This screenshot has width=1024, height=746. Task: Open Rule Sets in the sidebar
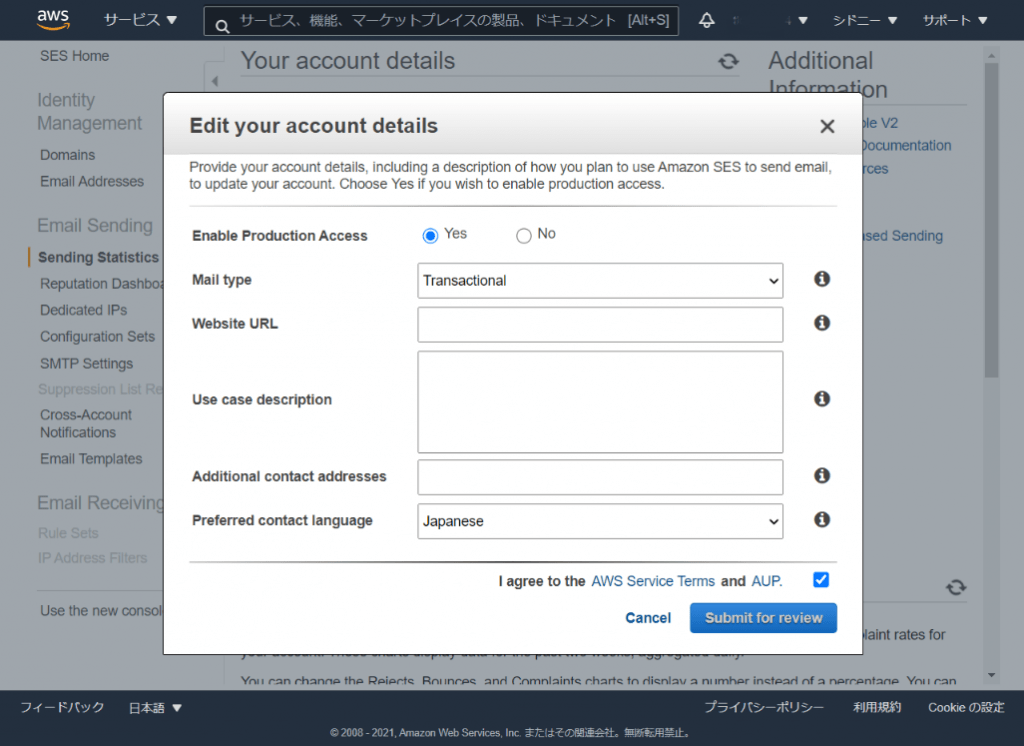pyautogui.click(x=68, y=533)
